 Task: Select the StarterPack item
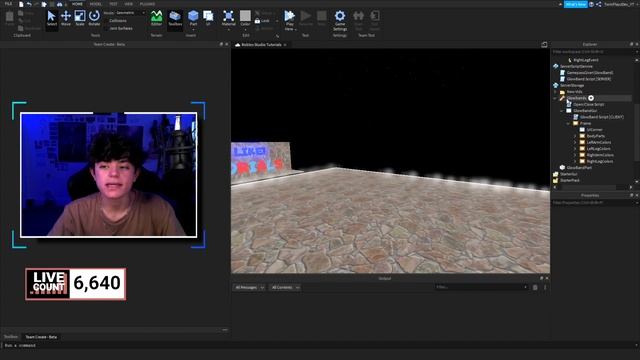570,180
